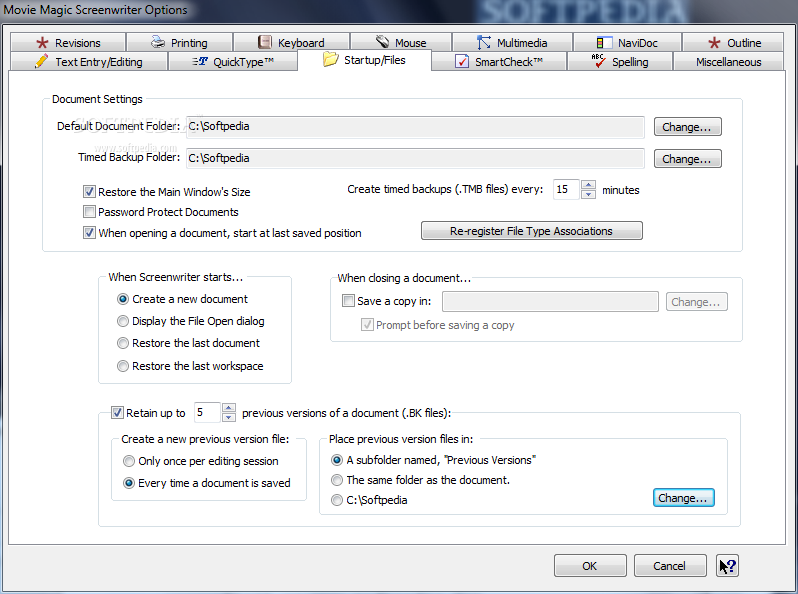The height and width of the screenshot is (594, 798).
Task: Click Re-register File Type Associations
Action: (x=532, y=231)
